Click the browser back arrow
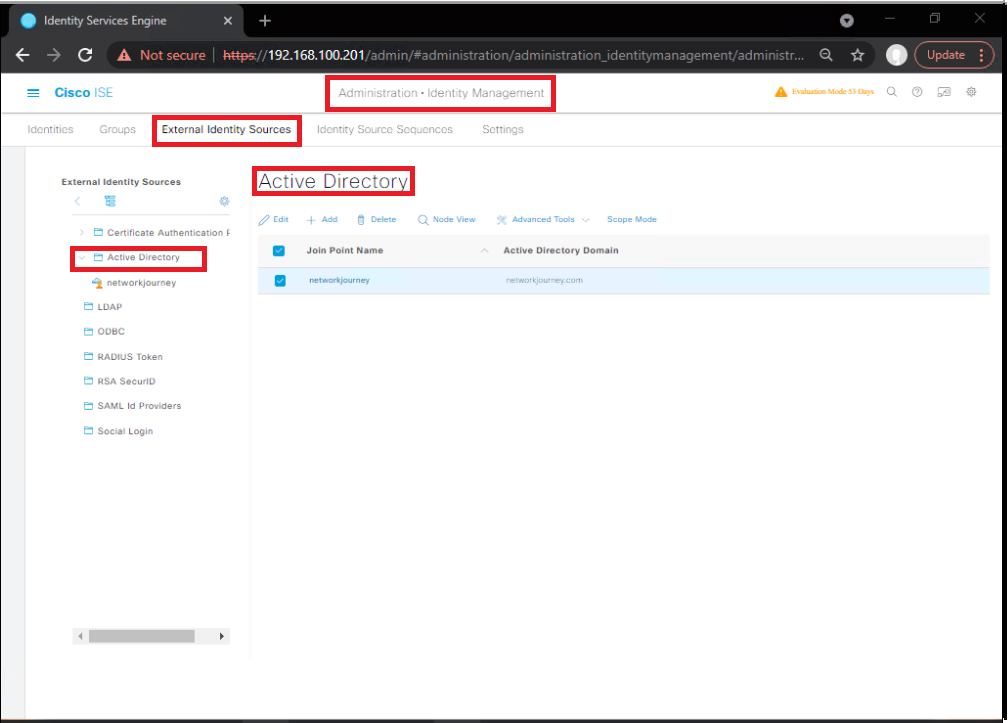The image size is (1008, 723). click(22, 55)
